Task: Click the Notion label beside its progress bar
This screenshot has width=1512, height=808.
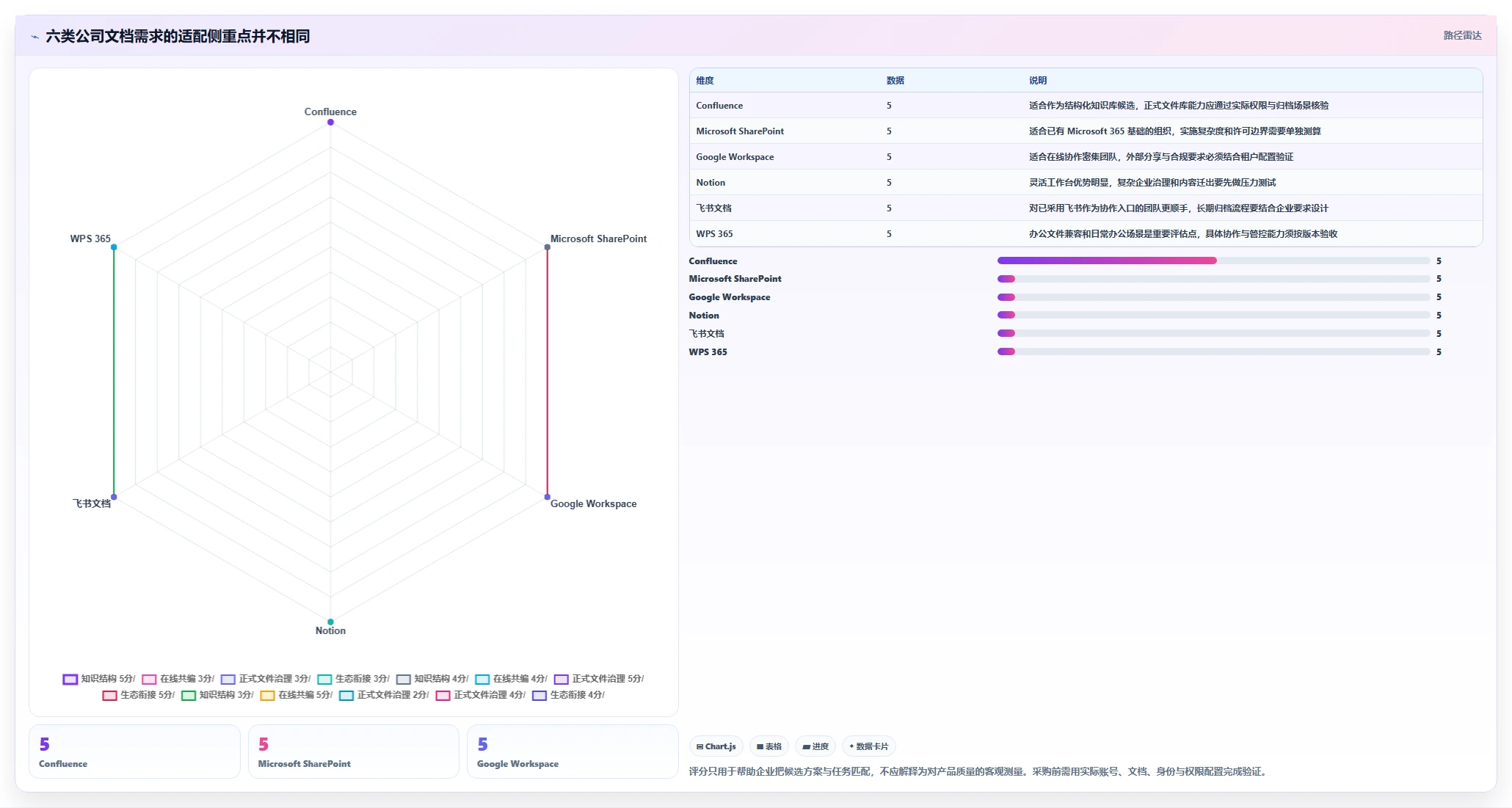Action: (704, 316)
